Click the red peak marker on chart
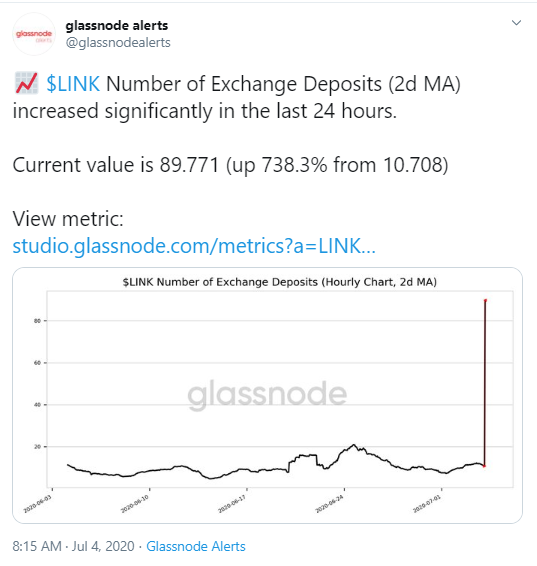Screen dimensions: 537x566 [485, 300]
